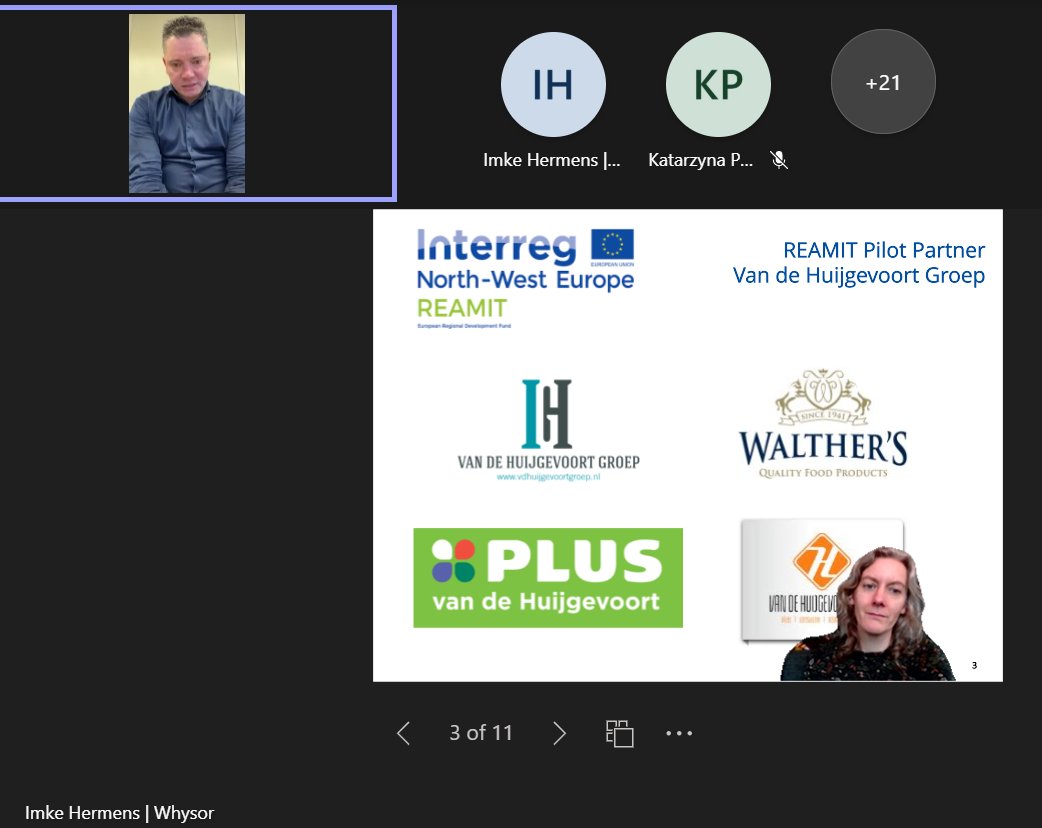Click the green REAMIT project label
The image size is (1042, 828).
[x=462, y=308]
